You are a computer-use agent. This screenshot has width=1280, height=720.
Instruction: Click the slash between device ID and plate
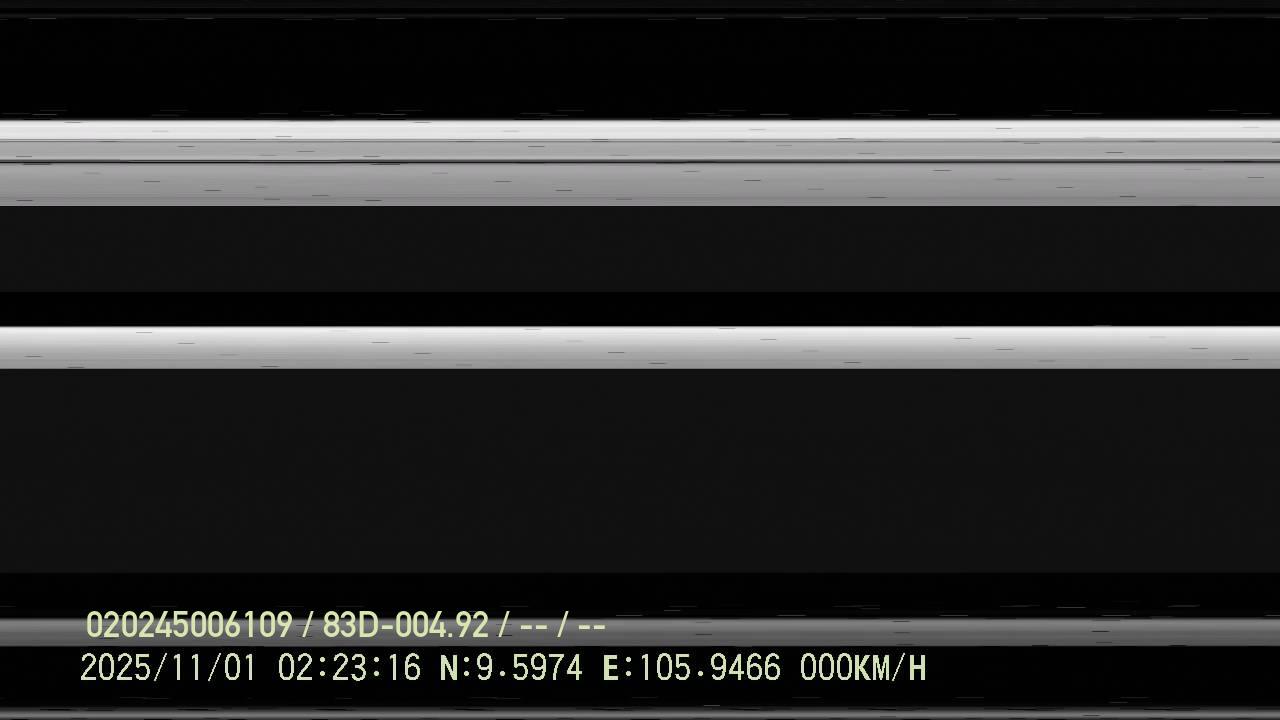pos(307,627)
